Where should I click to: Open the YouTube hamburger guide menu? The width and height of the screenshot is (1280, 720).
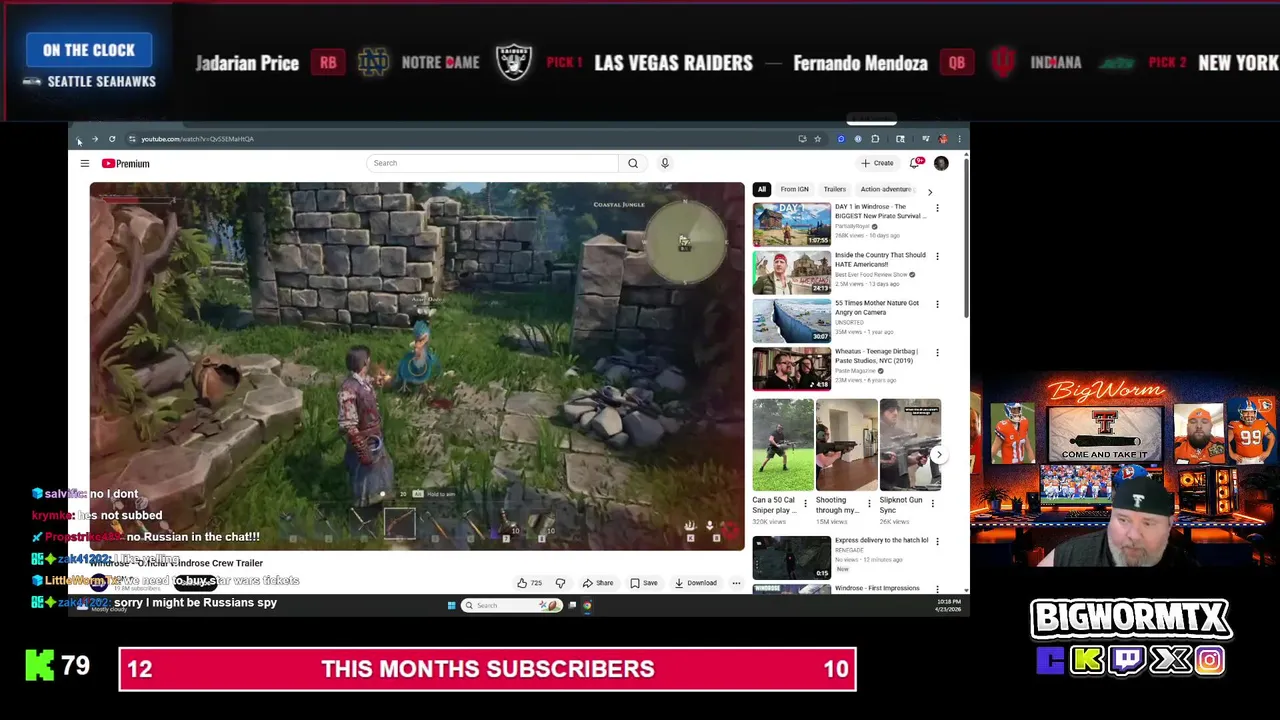pos(85,163)
